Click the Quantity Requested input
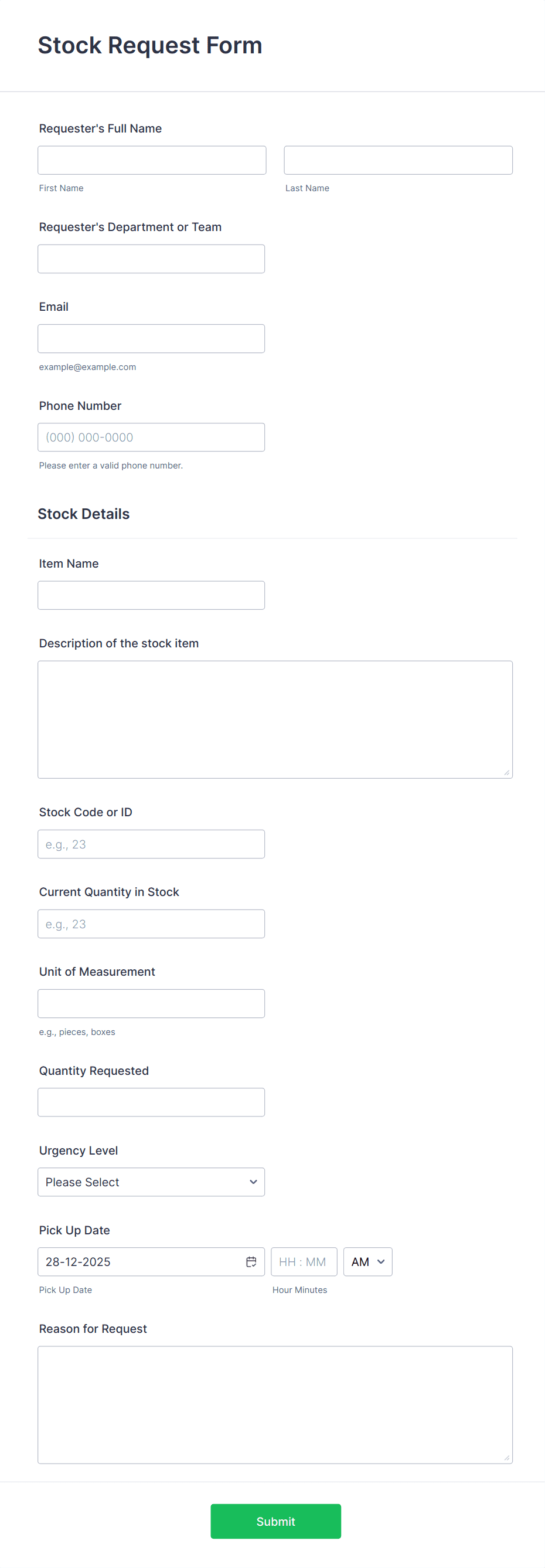 pyautogui.click(x=151, y=1102)
